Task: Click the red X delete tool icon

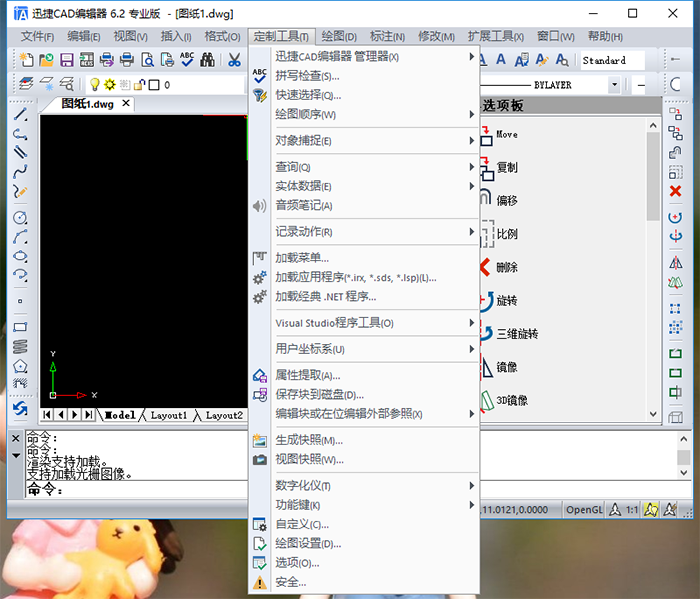Action: (x=675, y=191)
